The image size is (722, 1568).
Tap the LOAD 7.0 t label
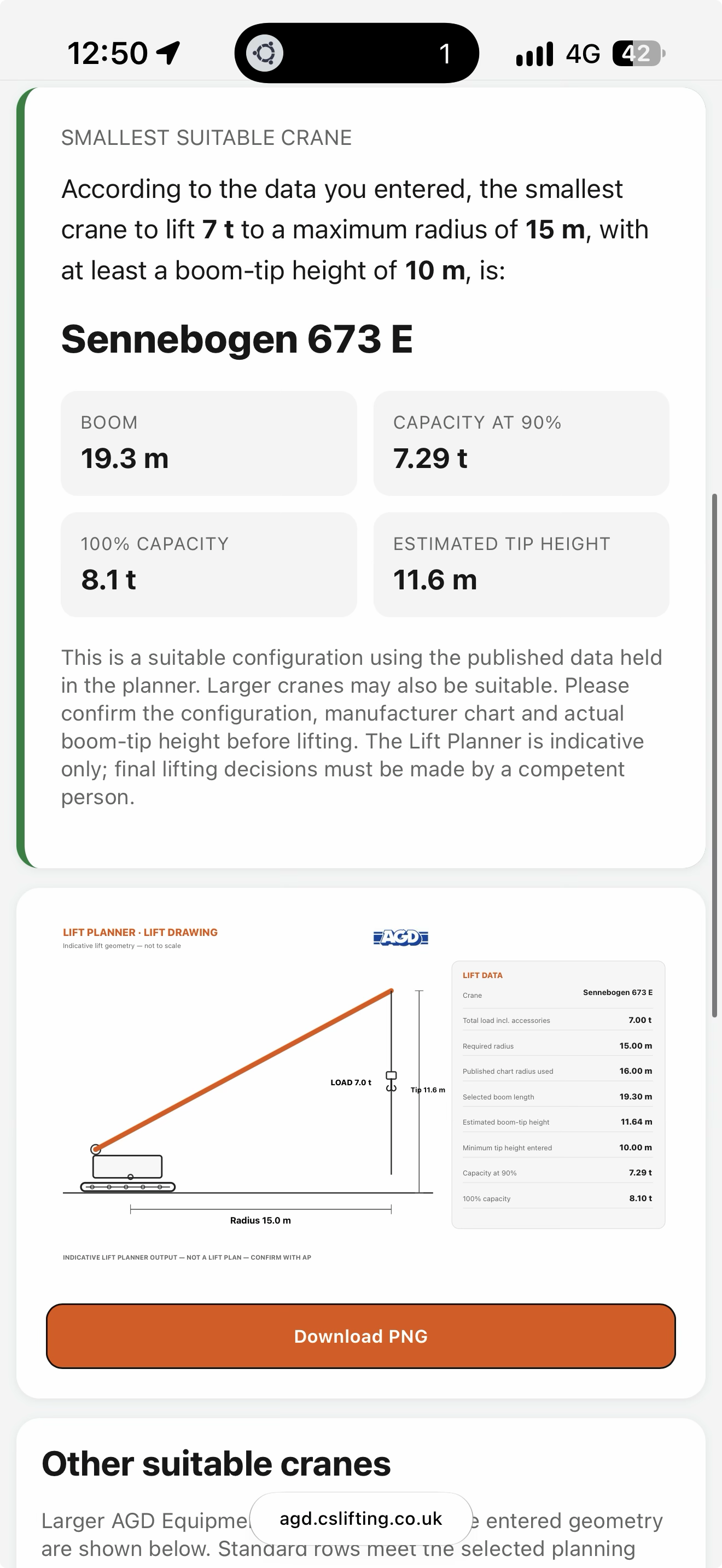(x=351, y=1083)
